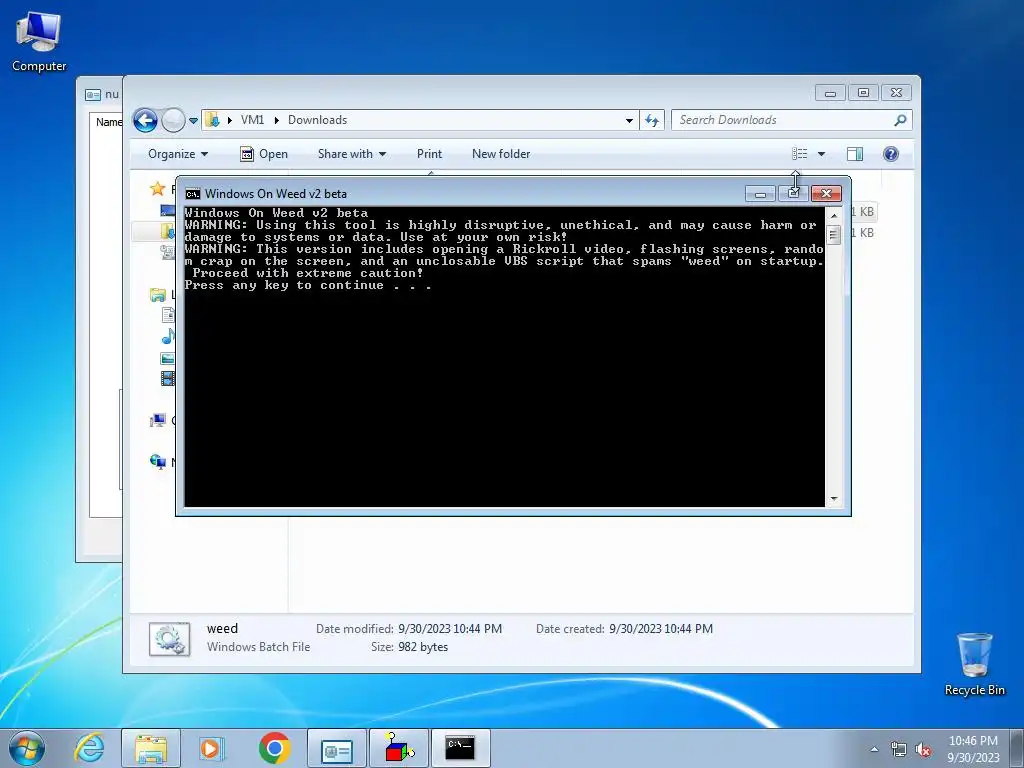The height and width of the screenshot is (768, 1024).
Task: Open the recent pages dropdown arrow
Action: [x=193, y=121]
